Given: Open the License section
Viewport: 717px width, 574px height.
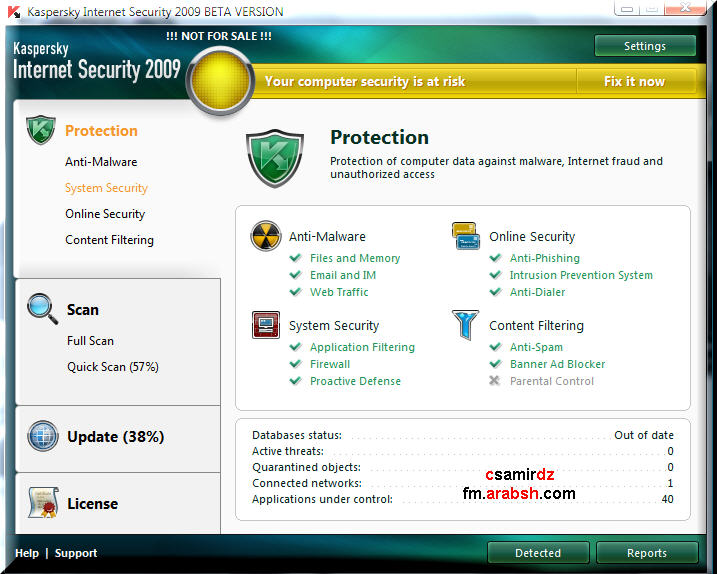Looking at the screenshot, I should [x=92, y=504].
